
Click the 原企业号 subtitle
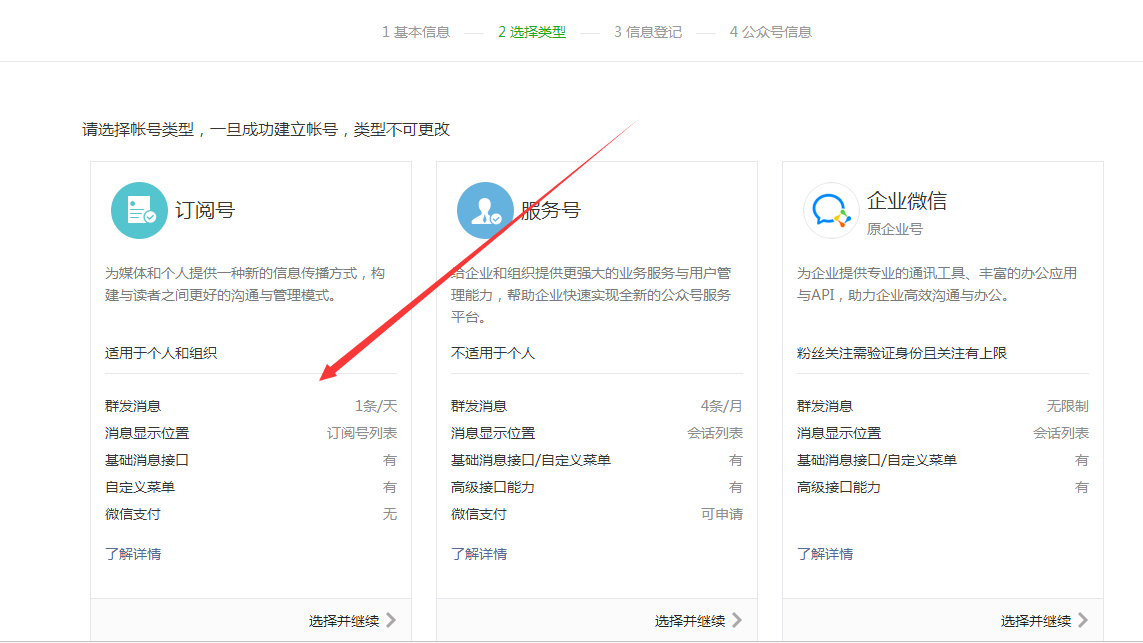tap(894, 230)
